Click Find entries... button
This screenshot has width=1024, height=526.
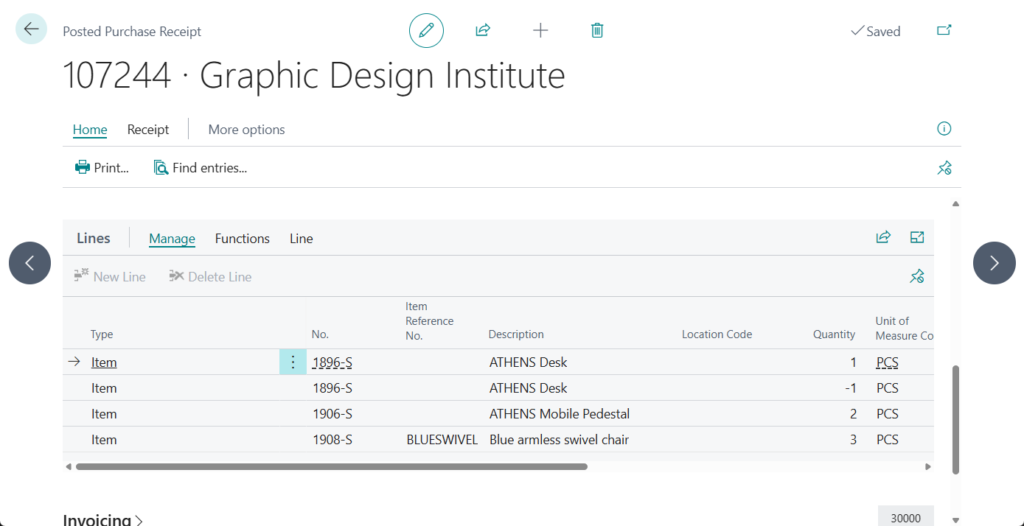200,168
